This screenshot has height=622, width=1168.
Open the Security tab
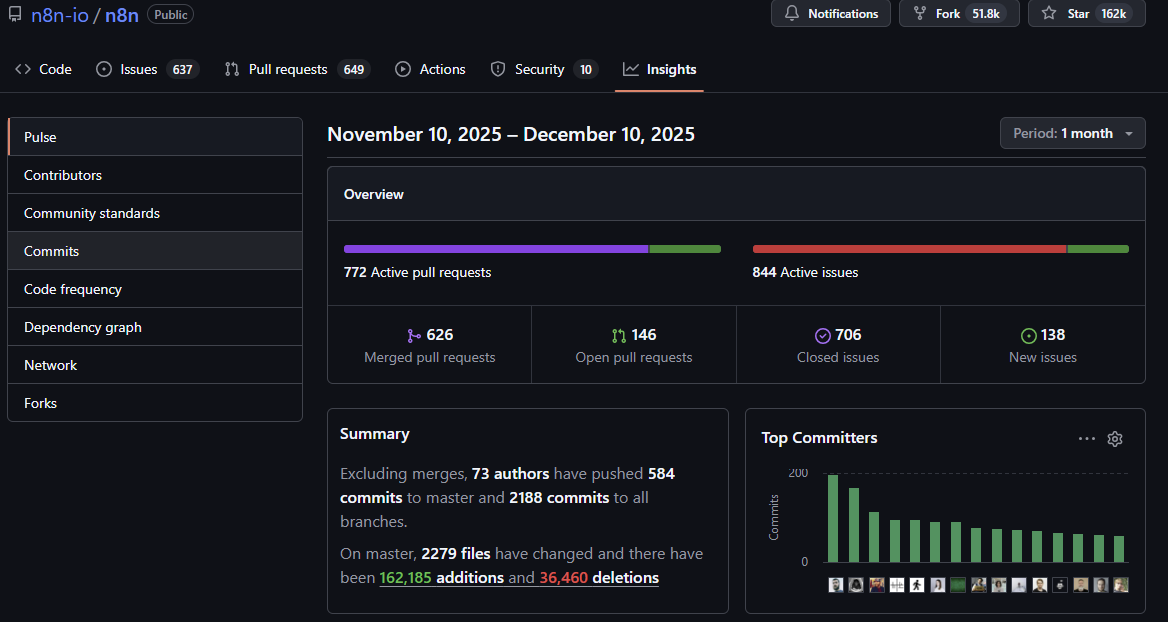coord(539,69)
